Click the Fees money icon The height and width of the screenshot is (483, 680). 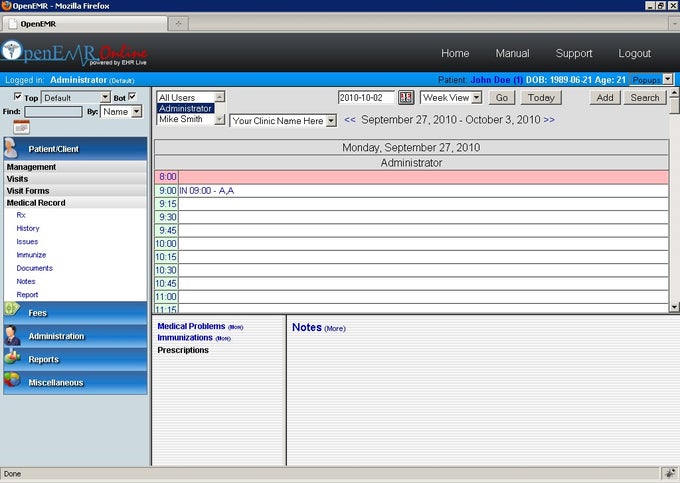13,312
